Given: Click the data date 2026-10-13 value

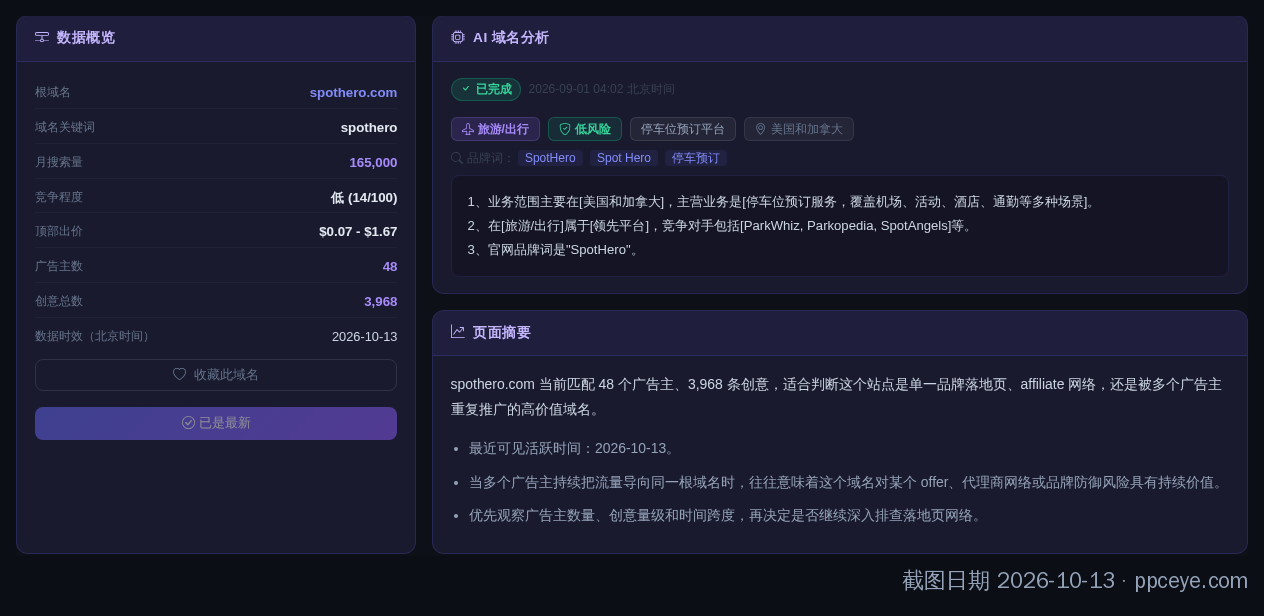Looking at the screenshot, I should [364, 336].
